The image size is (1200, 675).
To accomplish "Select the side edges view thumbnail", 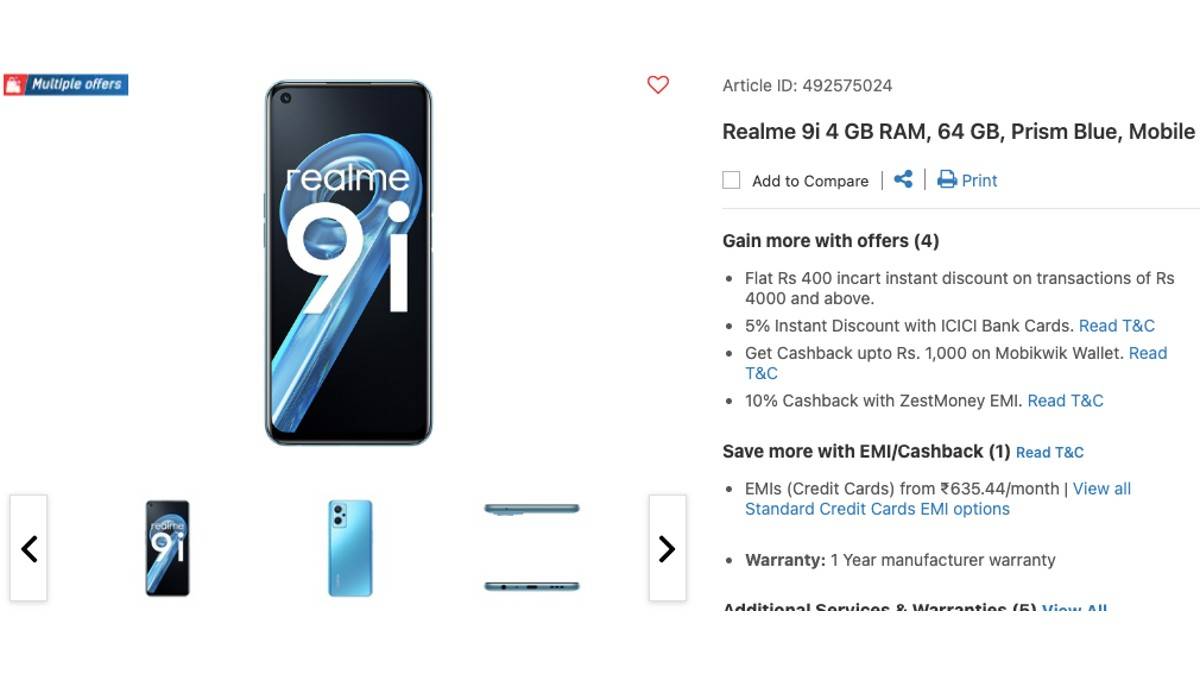I will point(531,548).
